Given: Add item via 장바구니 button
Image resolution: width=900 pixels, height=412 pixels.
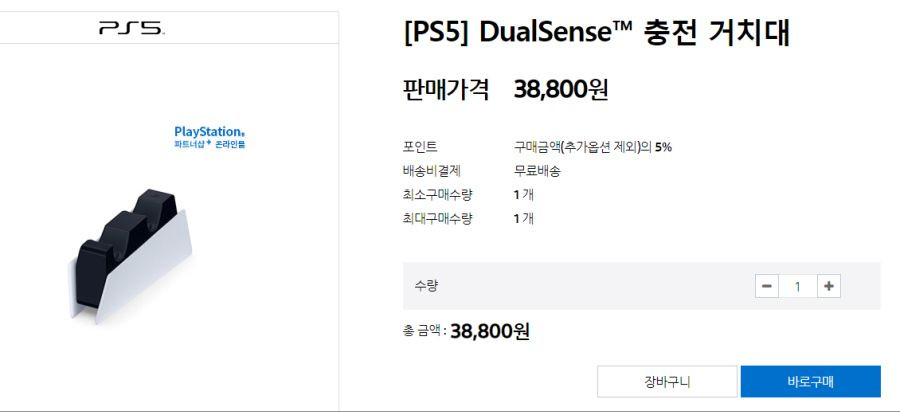Looking at the screenshot, I should click(x=667, y=382).
